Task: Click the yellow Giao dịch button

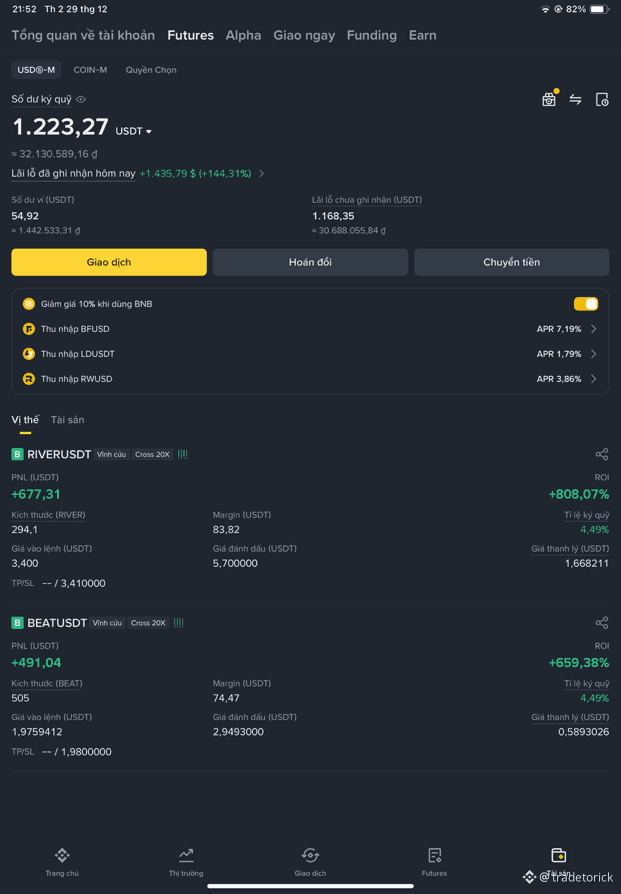Action: (x=109, y=262)
